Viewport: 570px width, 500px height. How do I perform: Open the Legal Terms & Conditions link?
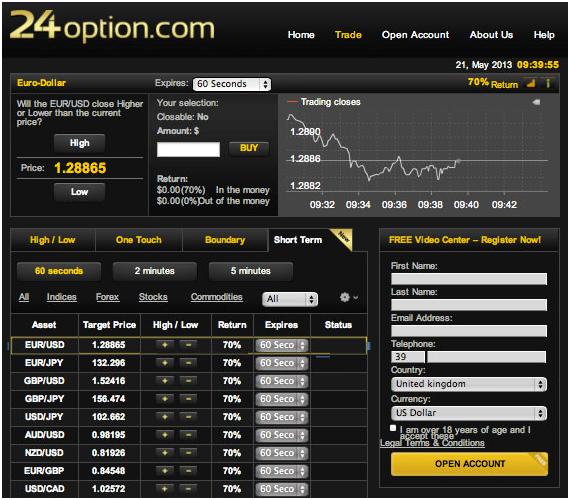point(432,443)
